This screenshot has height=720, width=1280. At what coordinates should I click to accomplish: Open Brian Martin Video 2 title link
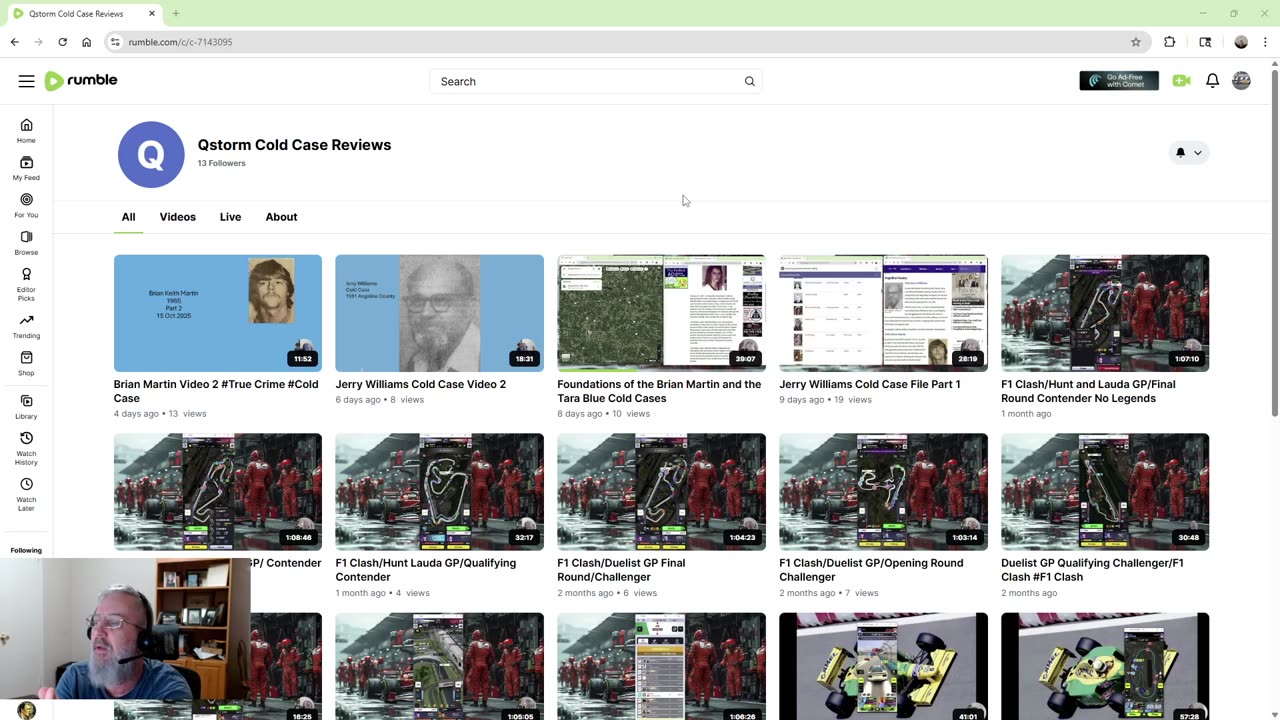tap(216, 391)
